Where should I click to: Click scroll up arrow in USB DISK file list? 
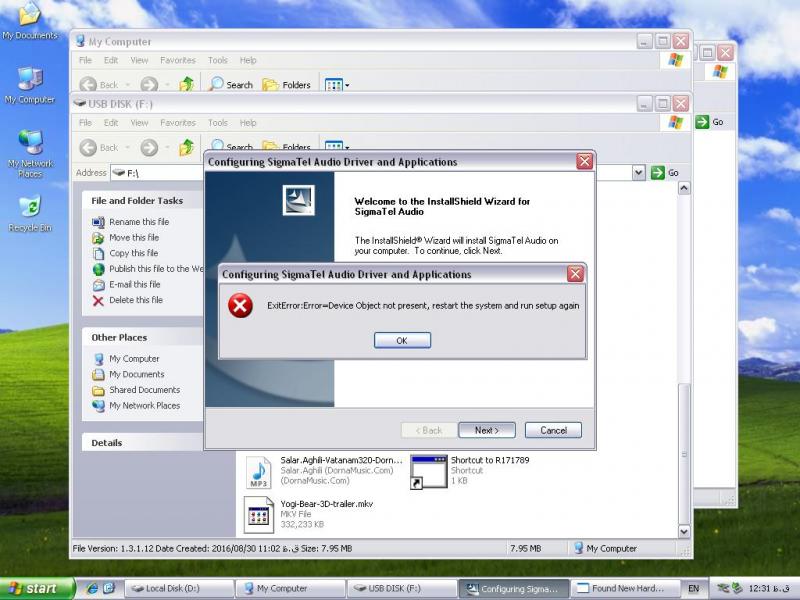click(684, 188)
